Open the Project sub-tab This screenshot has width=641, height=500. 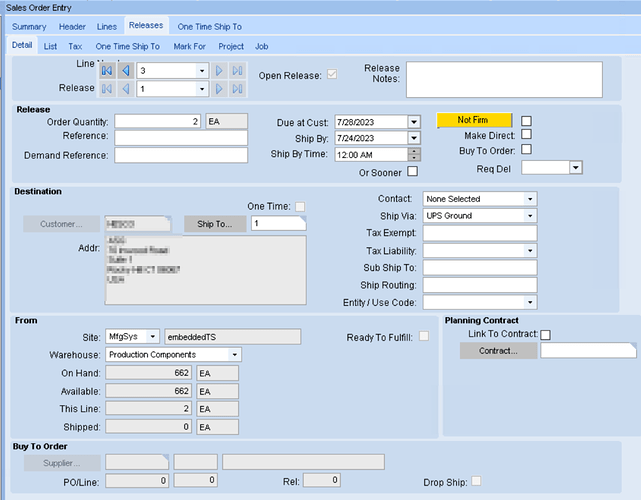pos(231,47)
